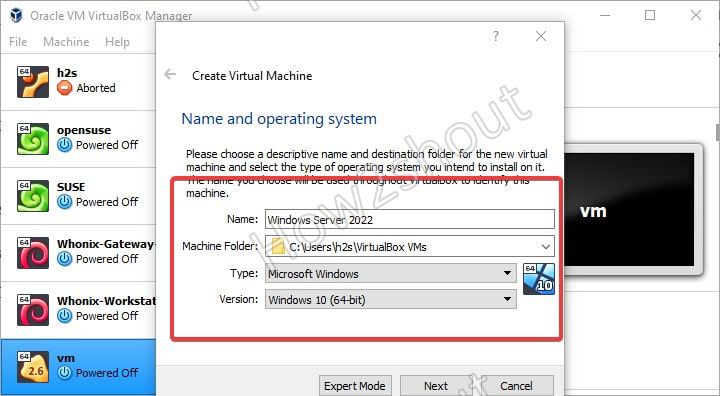Screen dimensions: 720x396
Task: Open the Machine Folder dropdown
Action: click(x=546, y=247)
